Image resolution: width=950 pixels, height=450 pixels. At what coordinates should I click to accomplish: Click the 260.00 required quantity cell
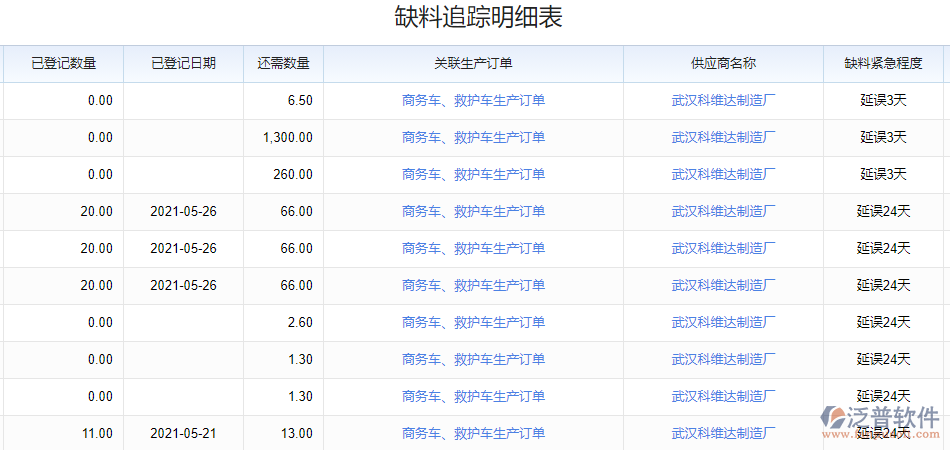point(293,174)
